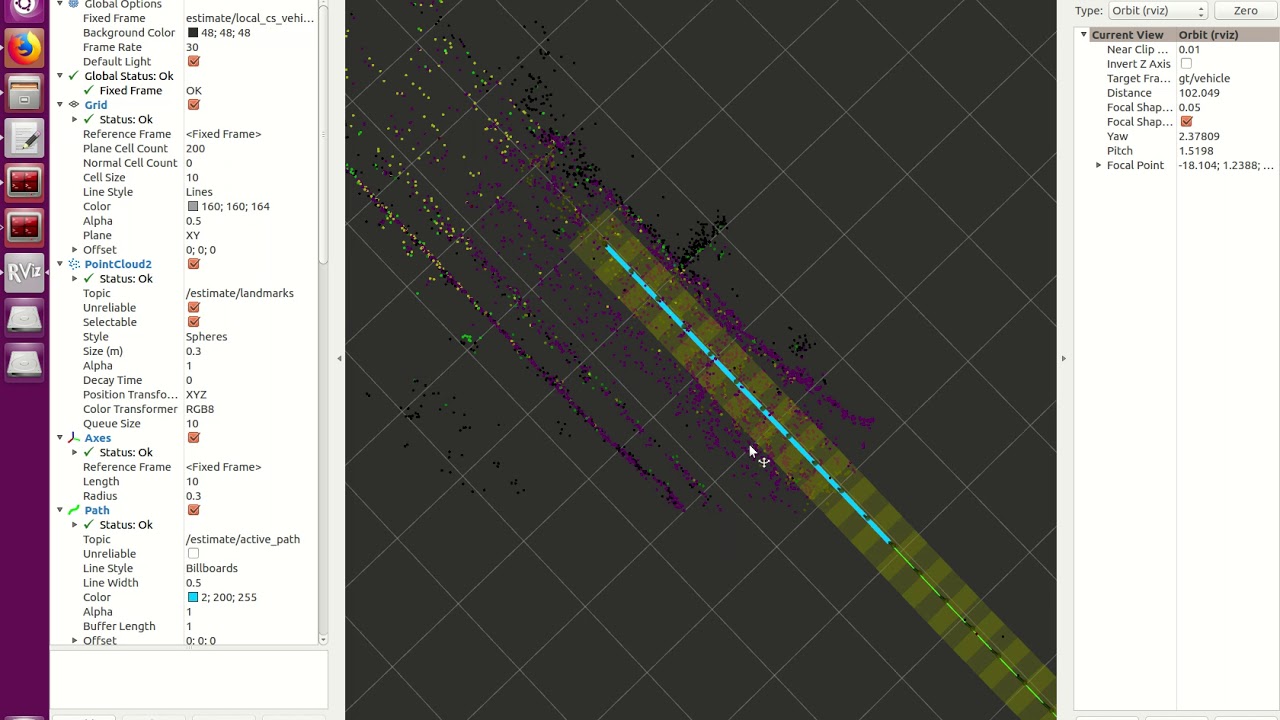Expand the Focal Point property
Screen dimensions: 1280x720
[1098, 165]
